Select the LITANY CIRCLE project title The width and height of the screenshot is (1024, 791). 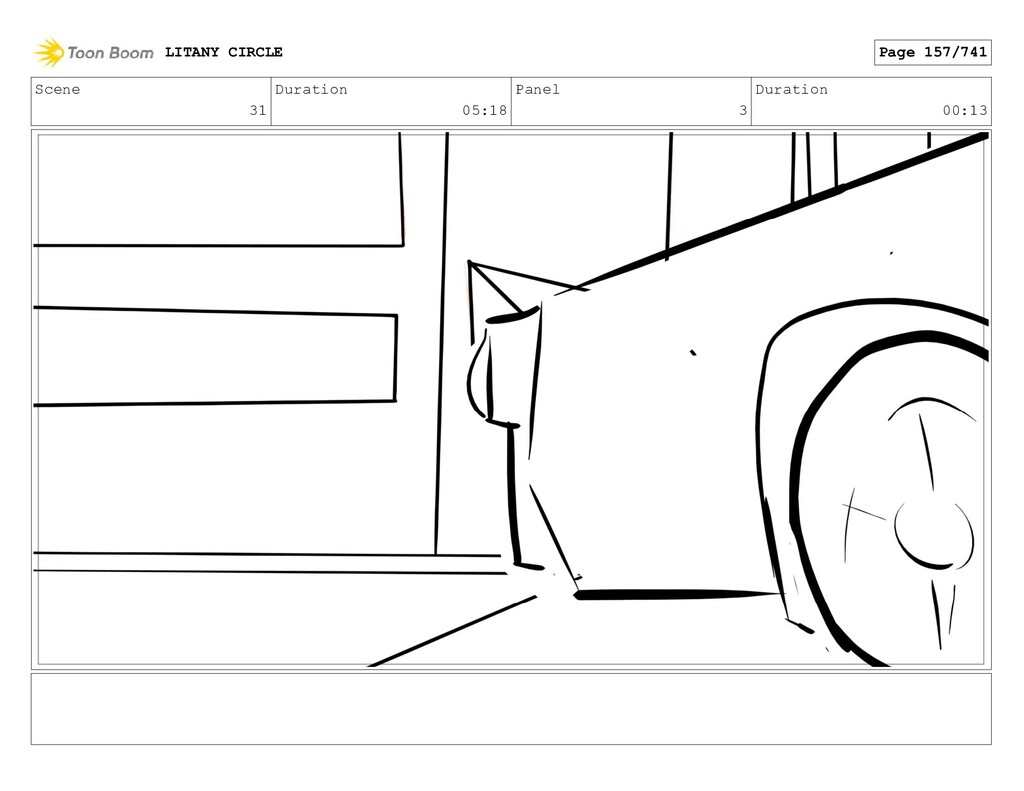point(223,52)
